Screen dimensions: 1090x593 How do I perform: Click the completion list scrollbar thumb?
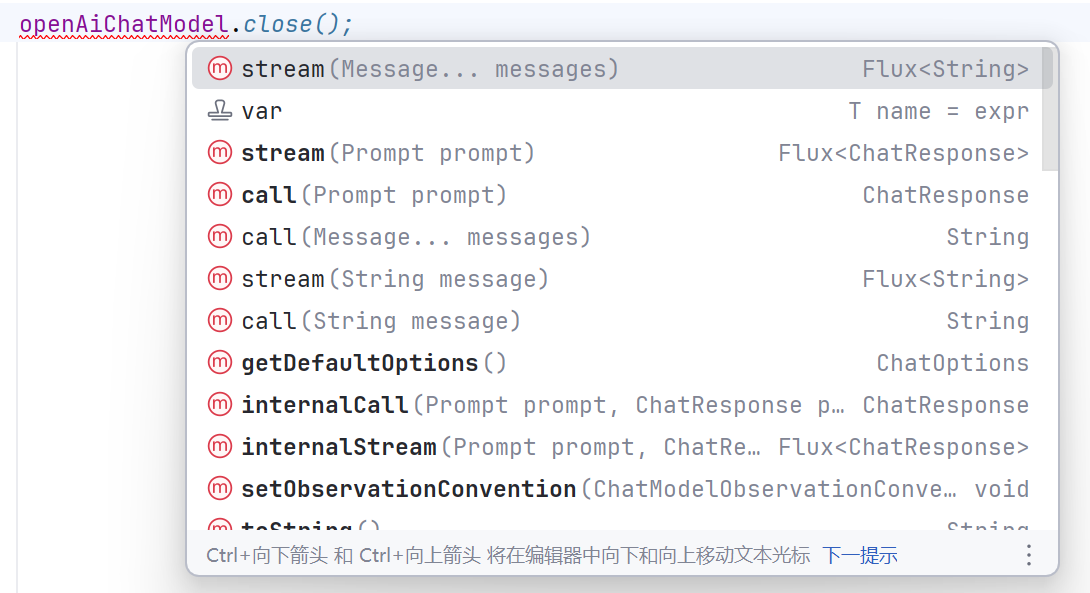(1050, 108)
